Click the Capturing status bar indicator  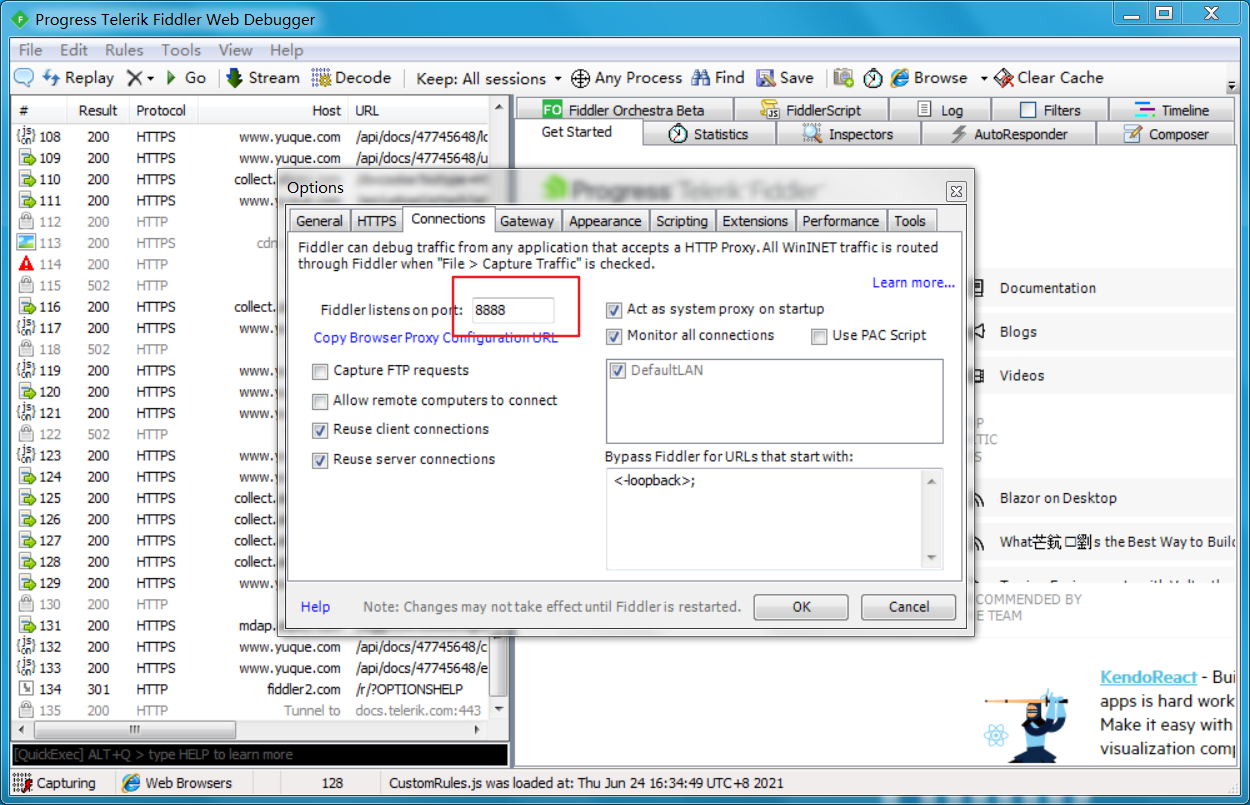click(56, 783)
